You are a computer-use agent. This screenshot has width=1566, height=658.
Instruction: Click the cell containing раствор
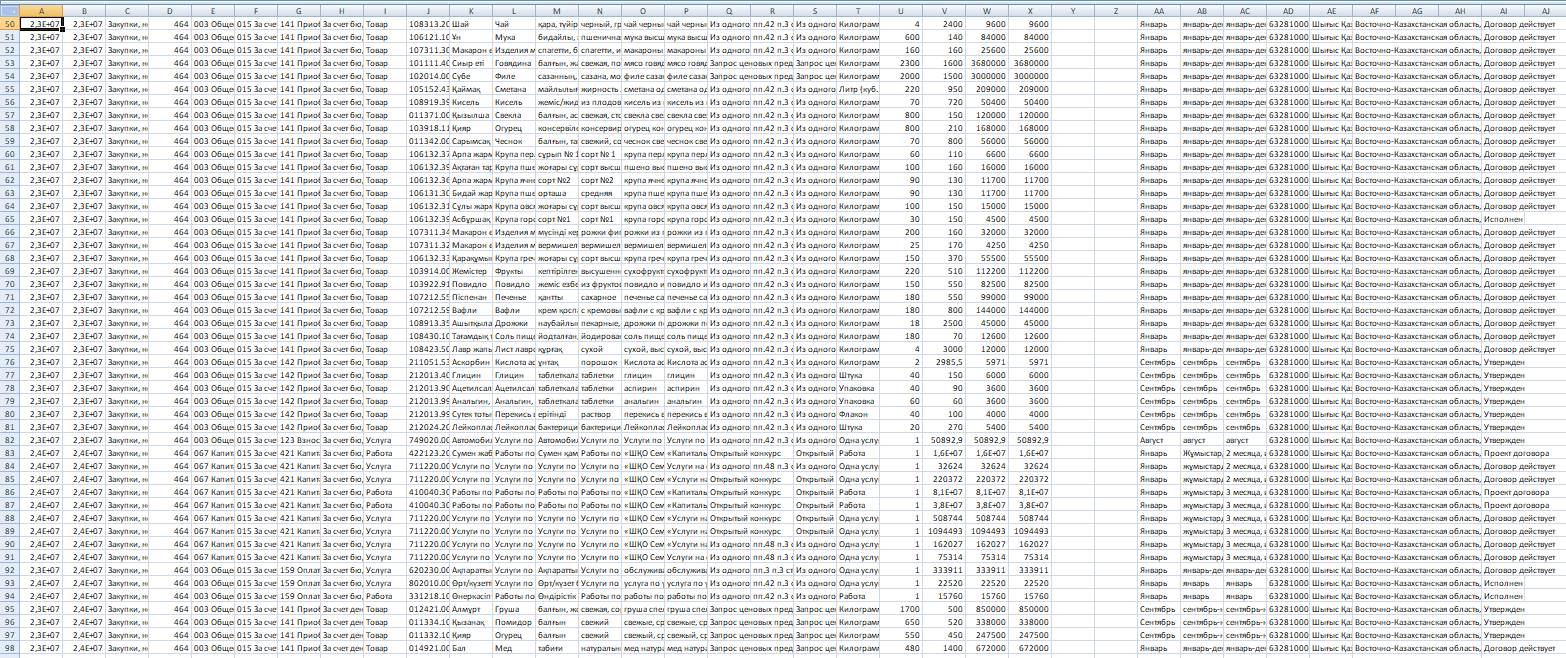600,414
